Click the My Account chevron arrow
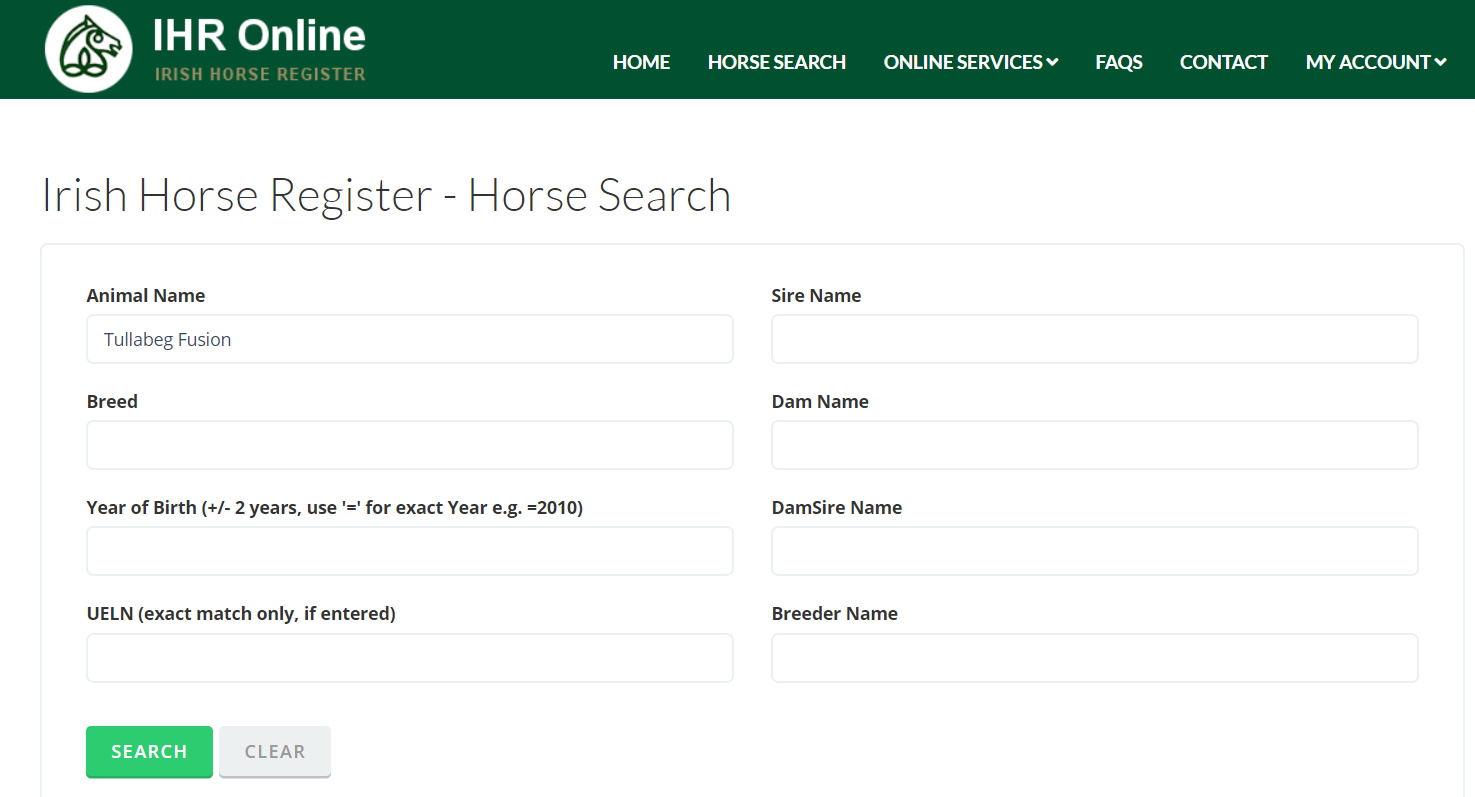The image size is (1475, 797). click(x=1440, y=63)
